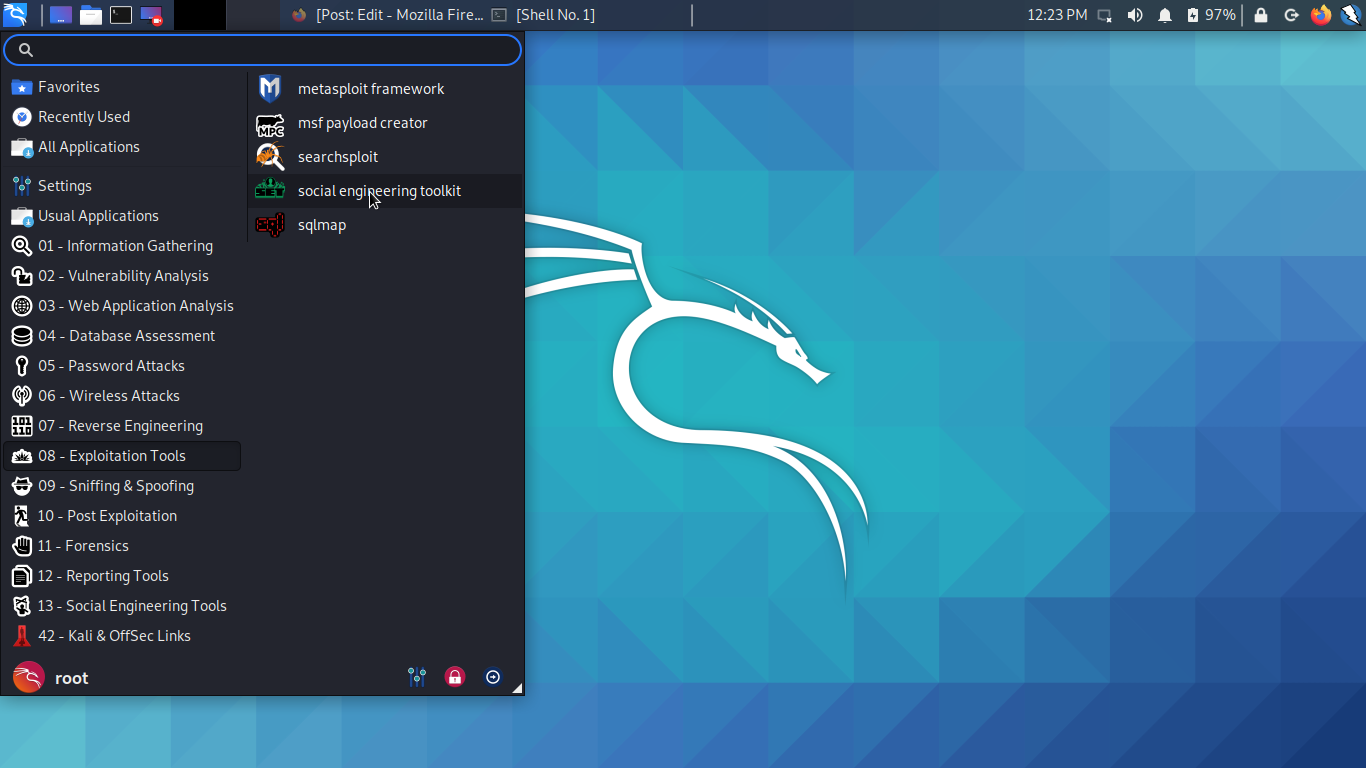Launch the terminal from the taskbar
This screenshot has height=768, width=1366.
pos(122,15)
